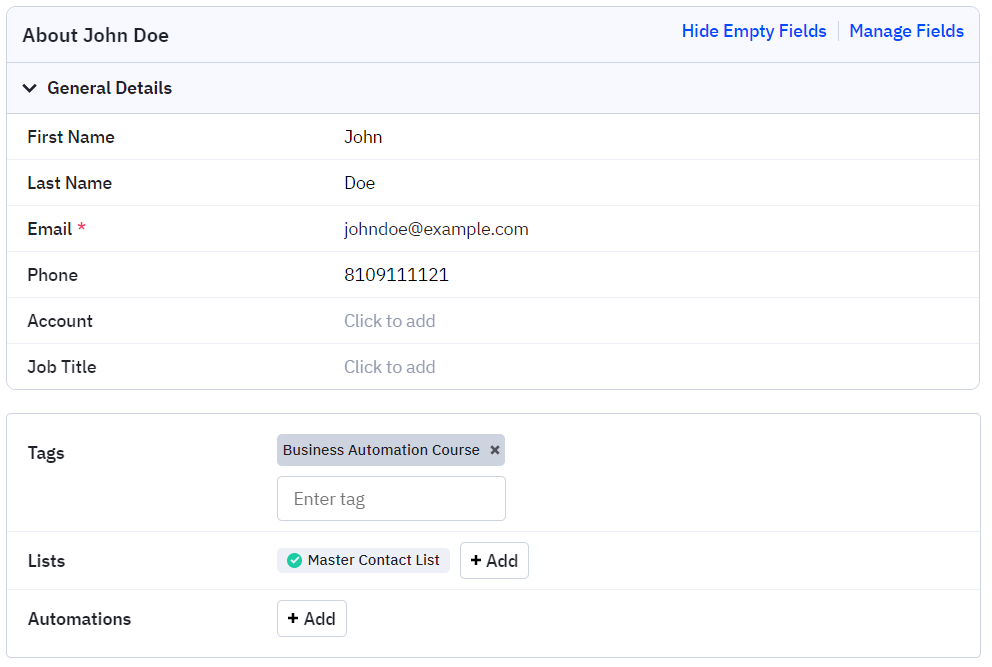Click the green check icon on Master Contact List
This screenshot has height=667, width=992.
(294, 561)
